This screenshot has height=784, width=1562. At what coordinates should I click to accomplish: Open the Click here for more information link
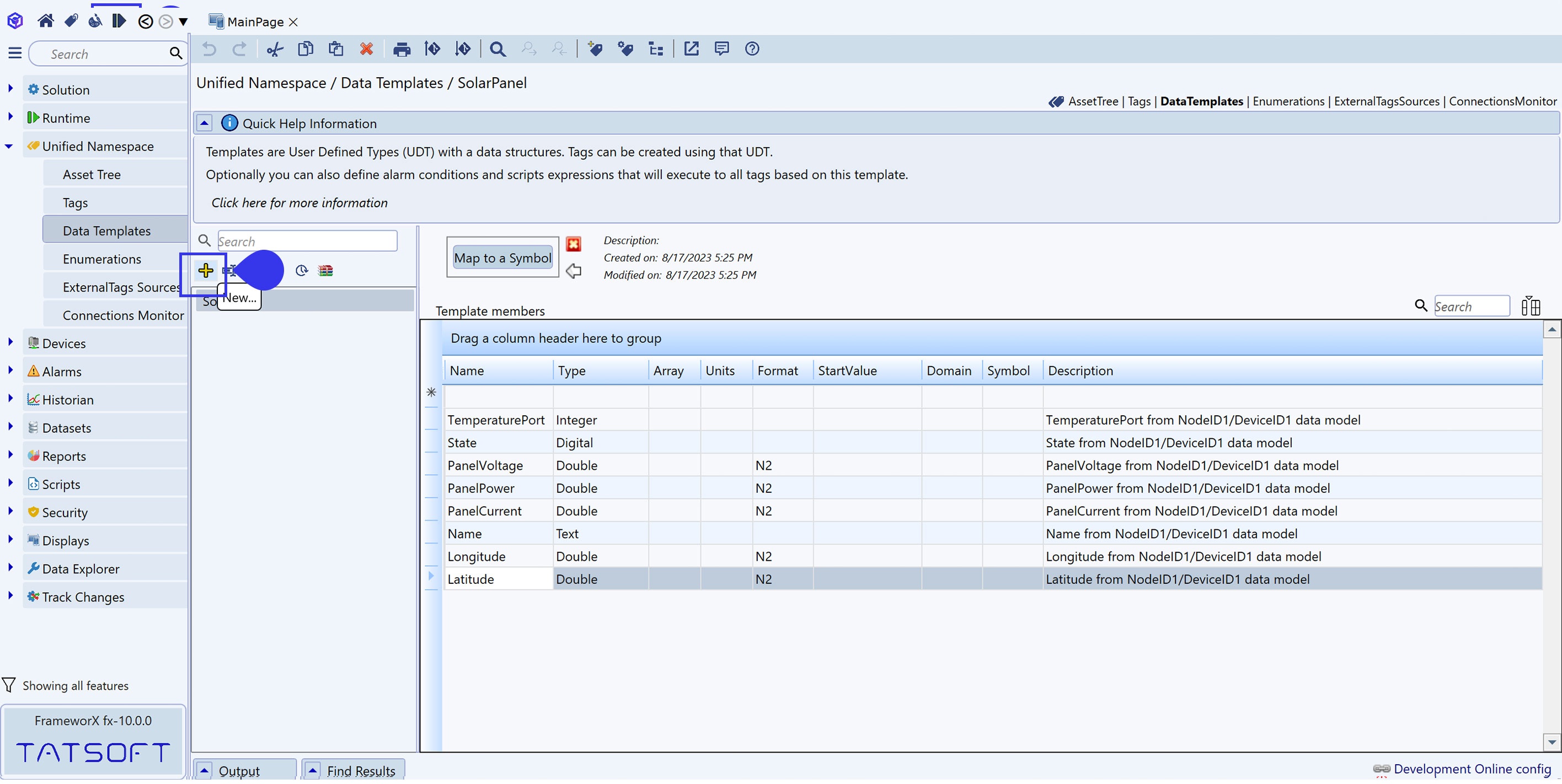(299, 202)
